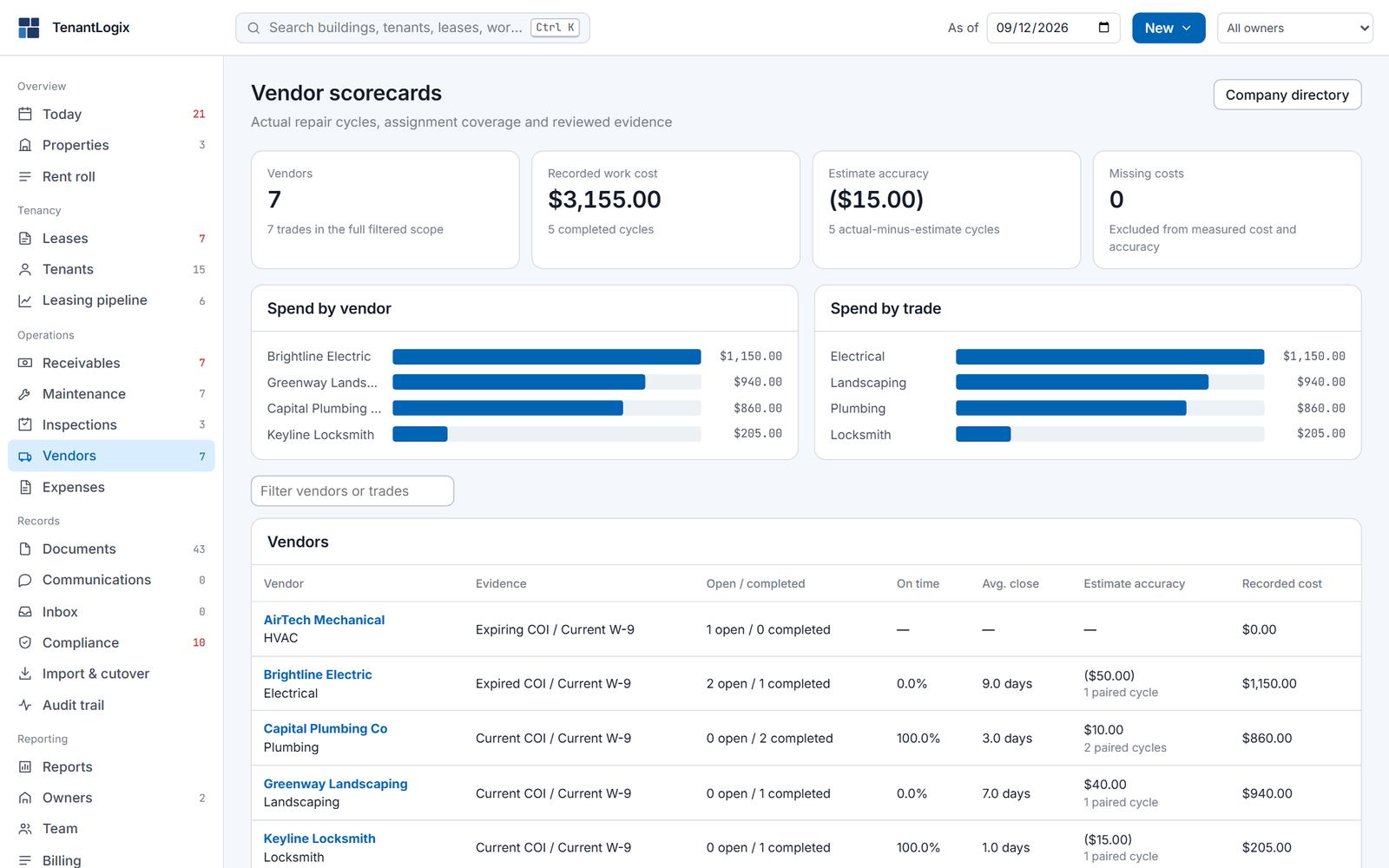
Task: Open the Today sidebar item
Action: pyautogui.click(x=111, y=114)
